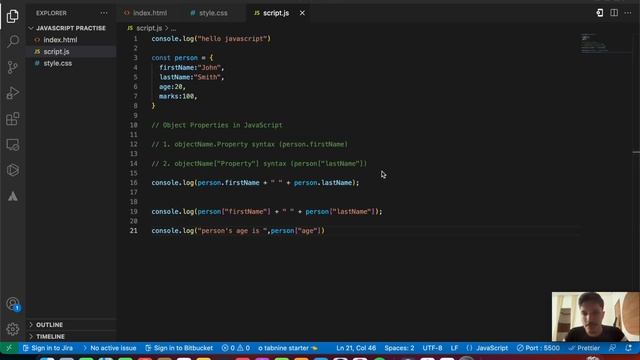This screenshot has width=640, height=360.
Task: Change the UTF-8 file encoding
Action: pos(432,348)
